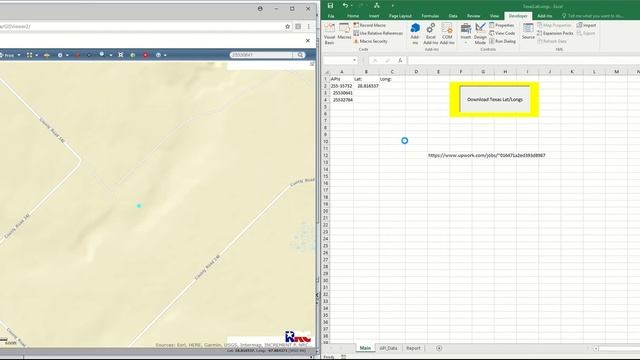Select column D header
This screenshot has height=360, width=640.
(x=416, y=72)
